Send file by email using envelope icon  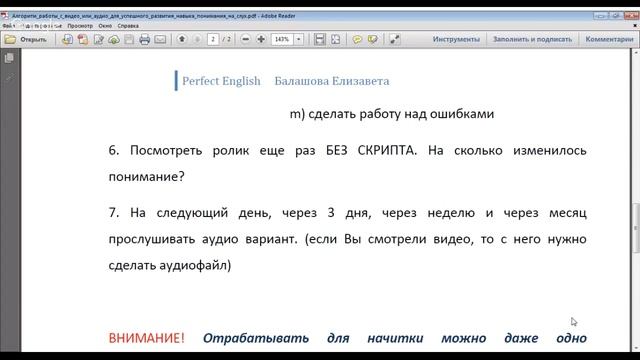[160, 40]
